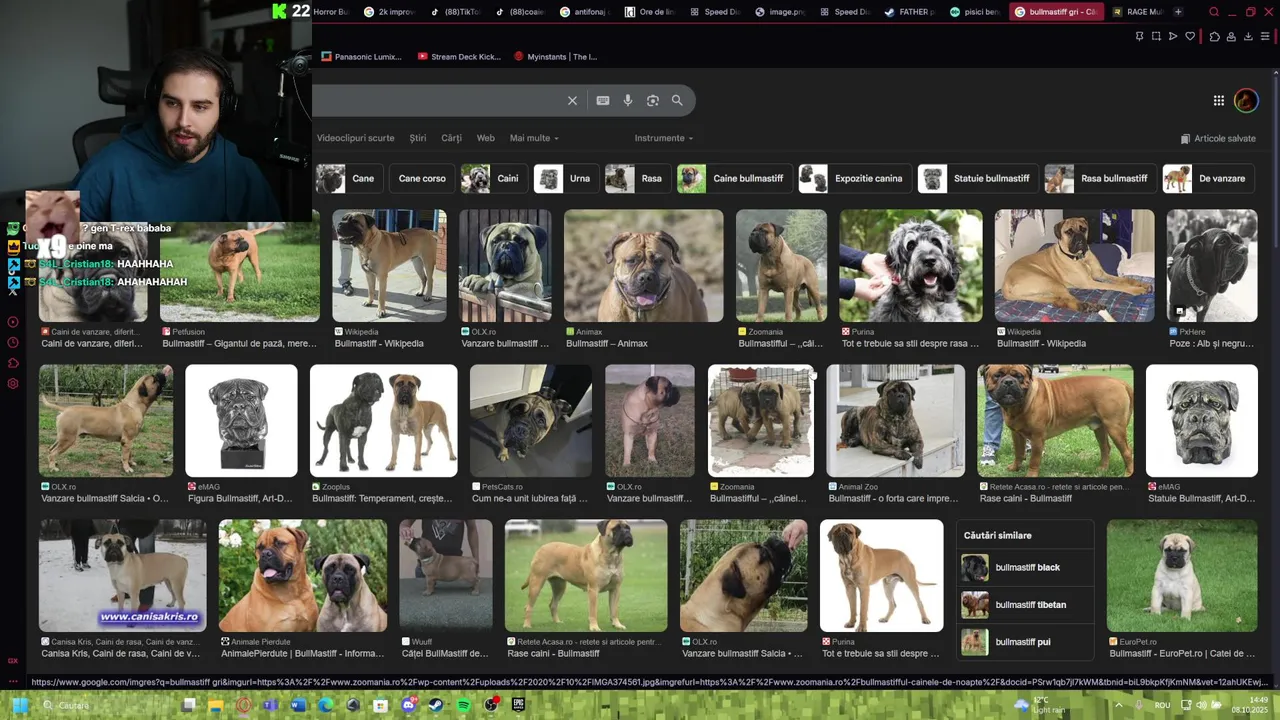Screen dimensions: 1280x720
Task: Filter by the Statuie bullmastiff chip
Action: (x=978, y=179)
